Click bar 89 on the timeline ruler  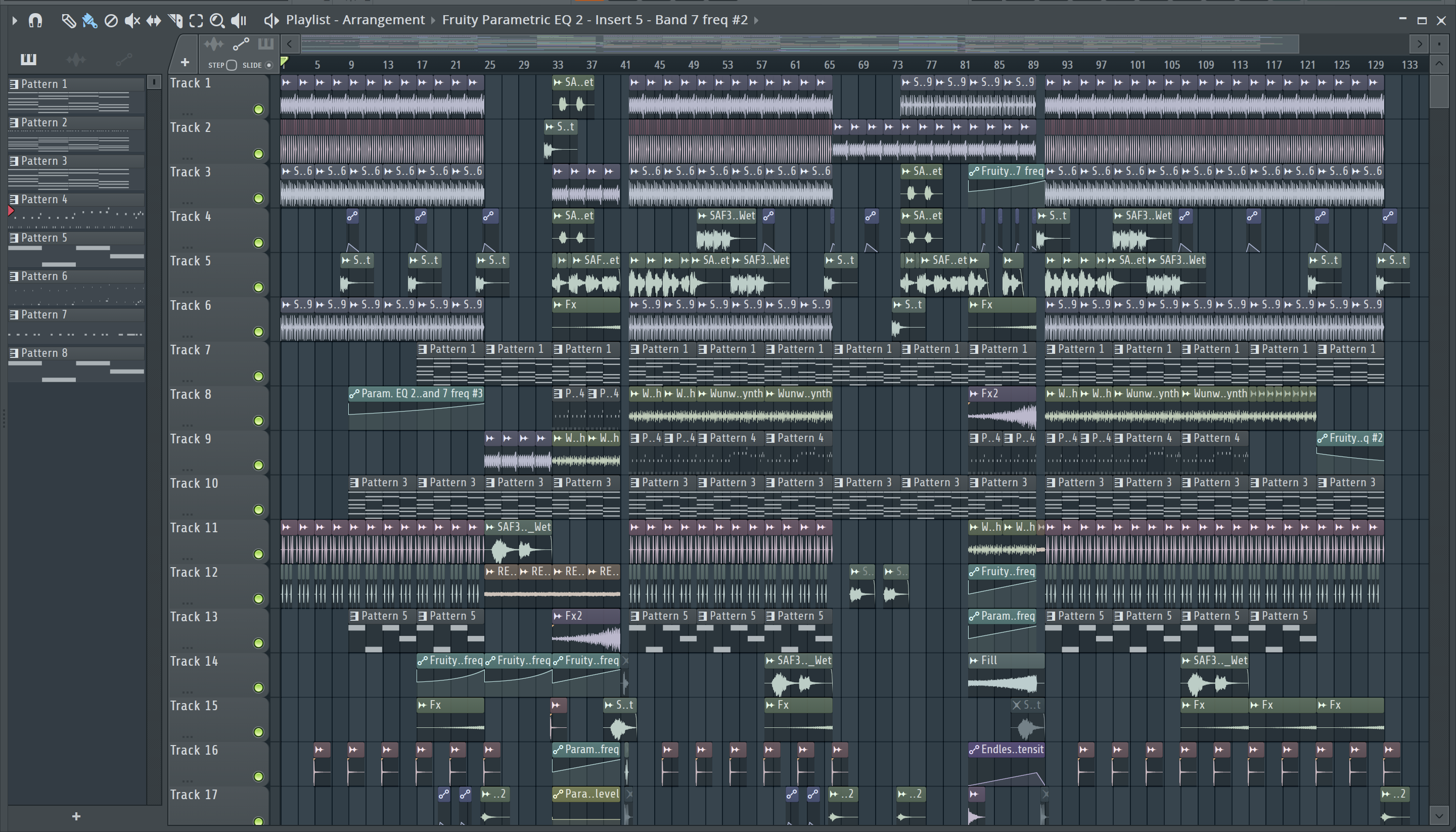tap(1033, 65)
